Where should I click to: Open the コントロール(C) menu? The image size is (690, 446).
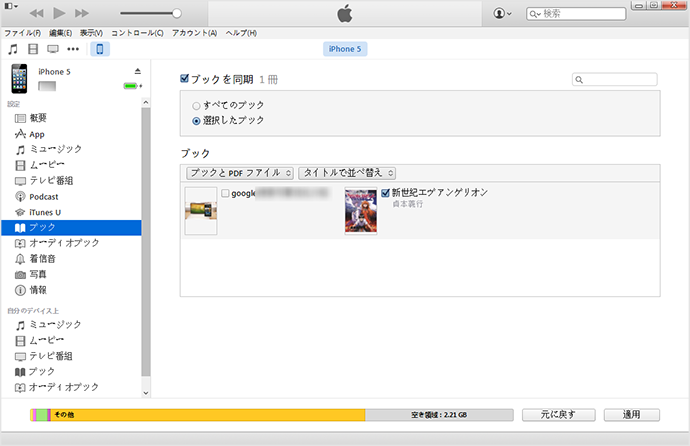137,33
